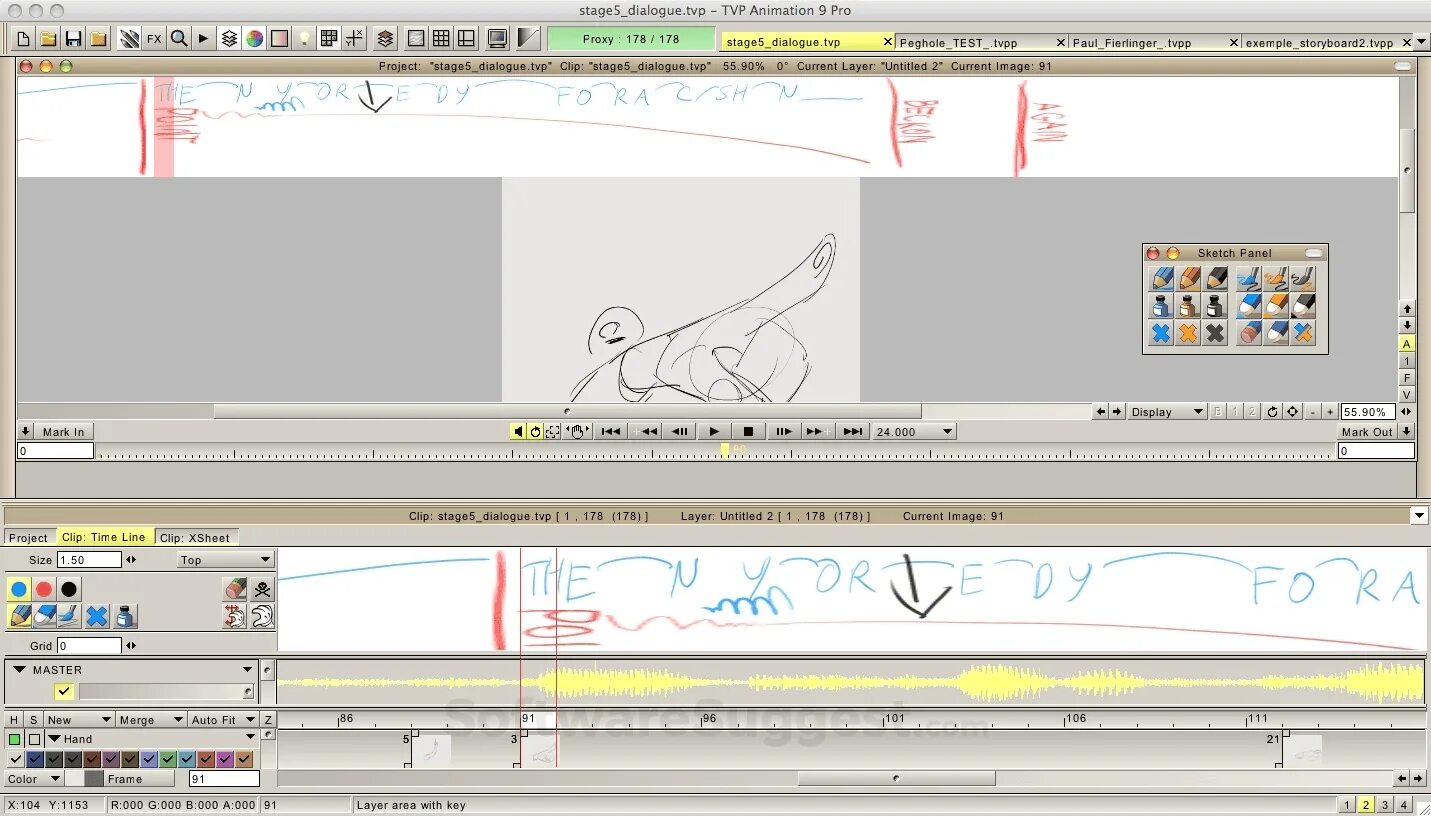Screen dimensions: 1431x816
Task: Select black pencil in Sketch Panel
Action: pos(1215,278)
